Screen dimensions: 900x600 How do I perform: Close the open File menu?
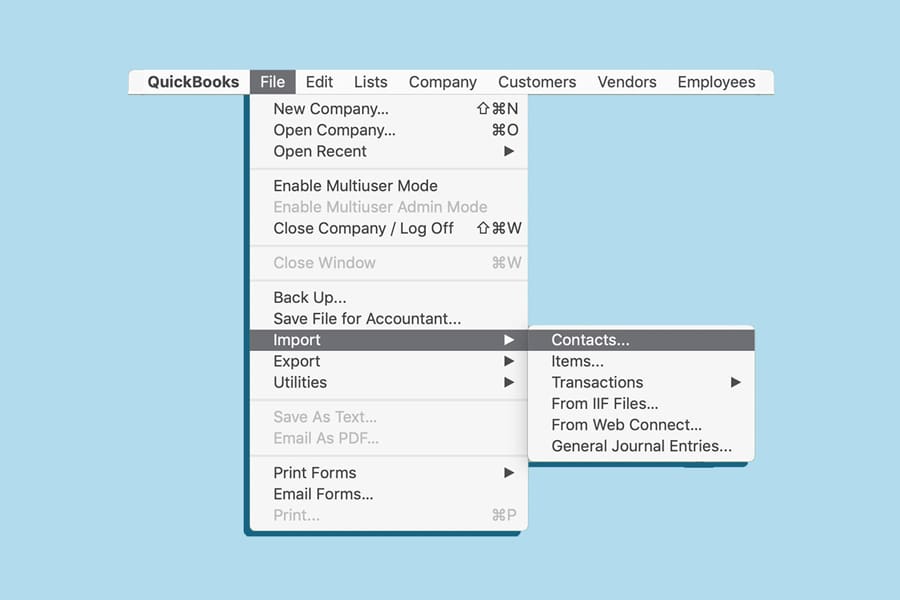273,82
